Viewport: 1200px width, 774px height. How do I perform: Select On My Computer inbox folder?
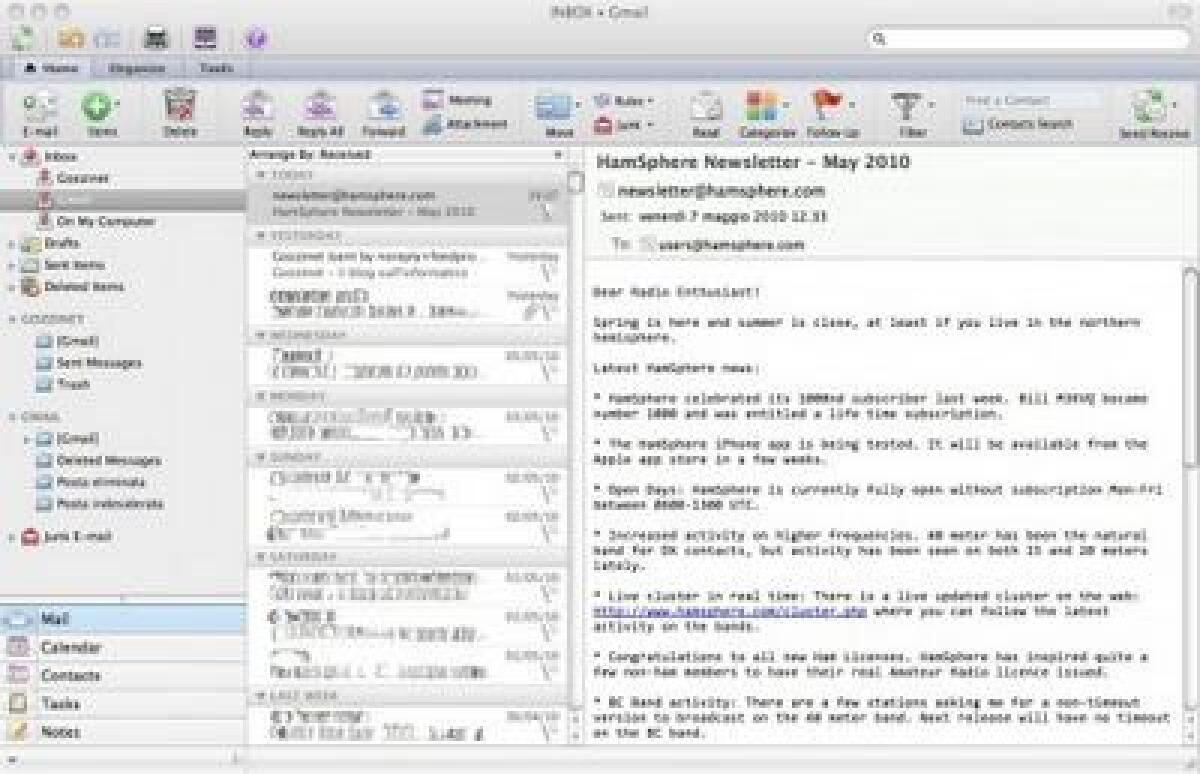point(122,221)
